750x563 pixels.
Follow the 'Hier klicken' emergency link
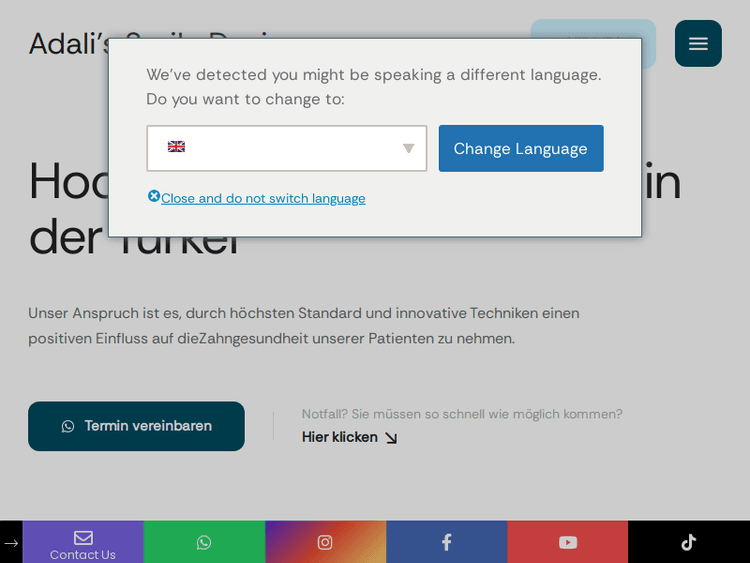tap(340, 437)
